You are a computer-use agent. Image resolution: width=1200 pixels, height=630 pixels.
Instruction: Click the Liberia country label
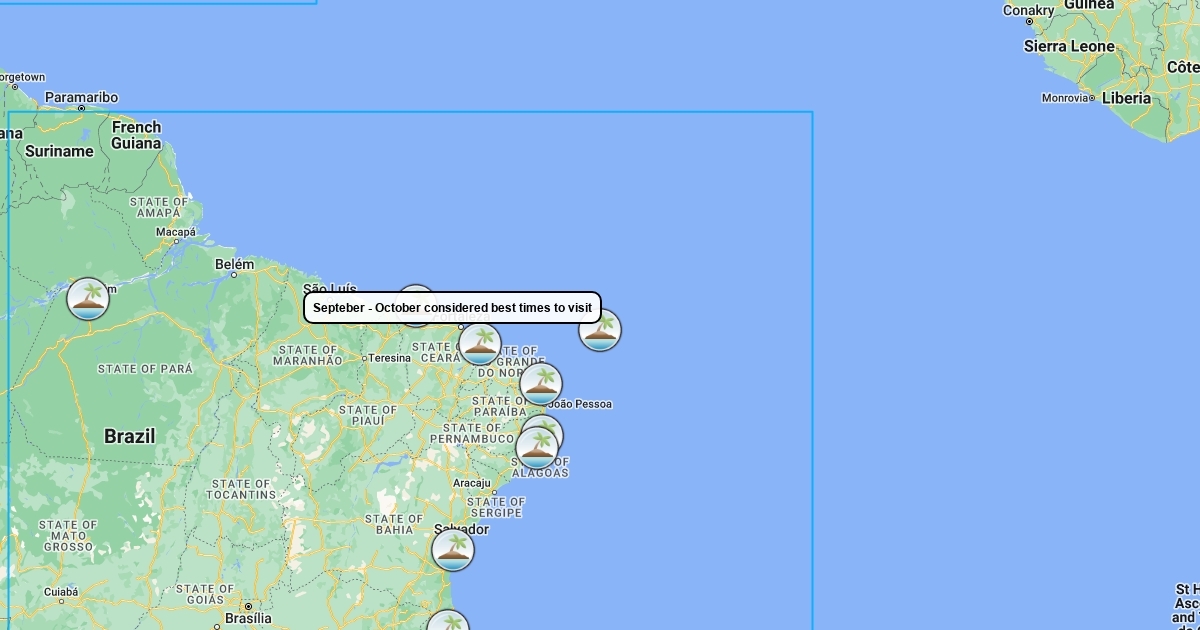pyautogui.click(x=1126, y=98)
